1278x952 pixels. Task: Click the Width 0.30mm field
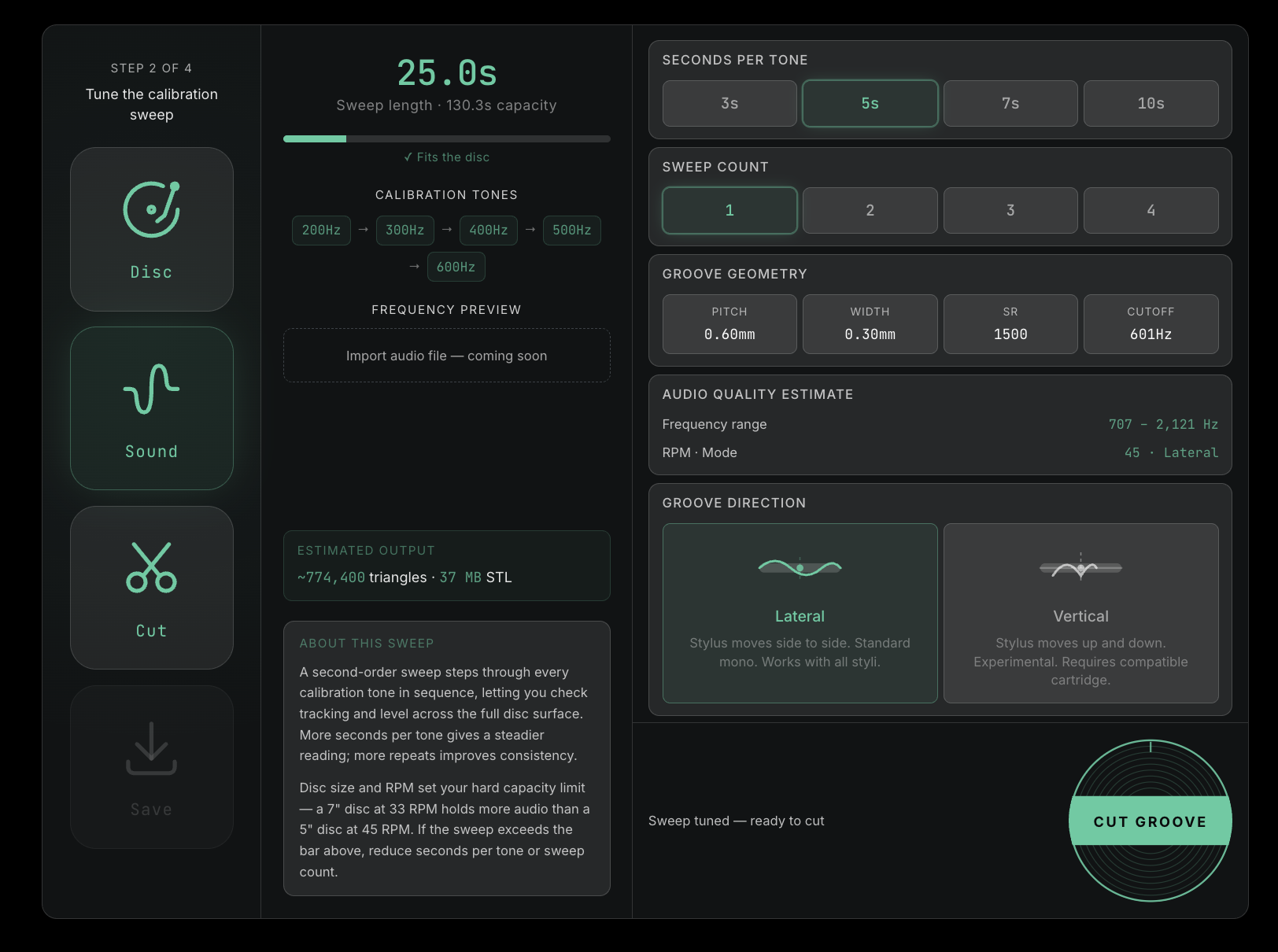coord(870,324)
